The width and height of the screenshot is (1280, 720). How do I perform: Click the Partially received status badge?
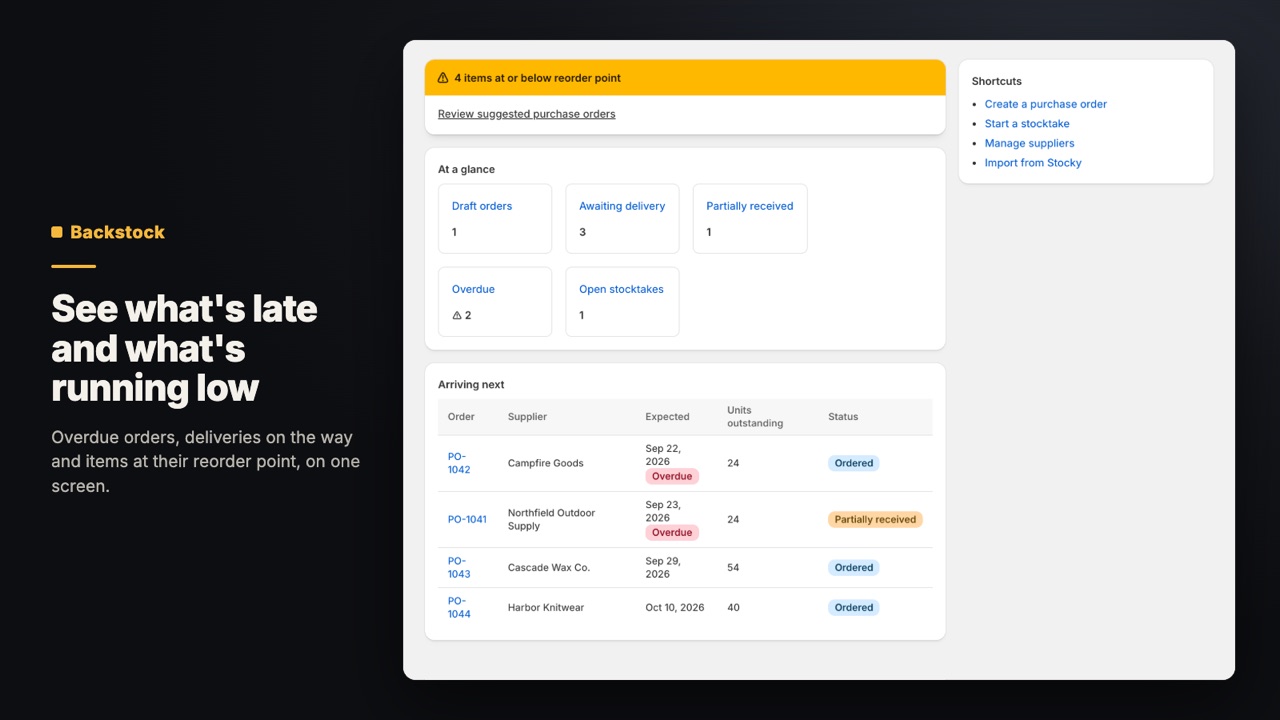[x=875, y=520]
